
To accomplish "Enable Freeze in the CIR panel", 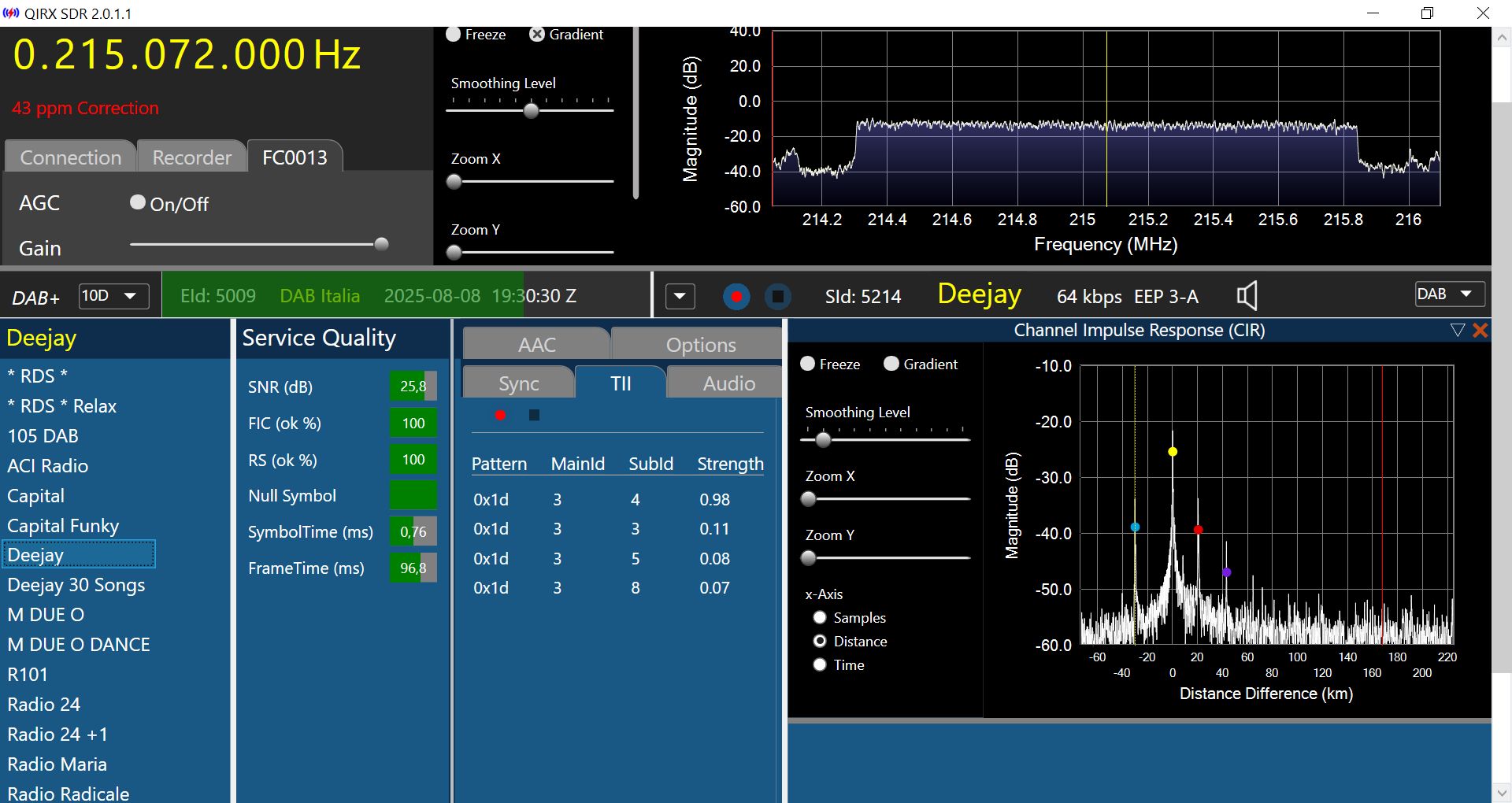I will pyautogui.click(x=808, y=364).
